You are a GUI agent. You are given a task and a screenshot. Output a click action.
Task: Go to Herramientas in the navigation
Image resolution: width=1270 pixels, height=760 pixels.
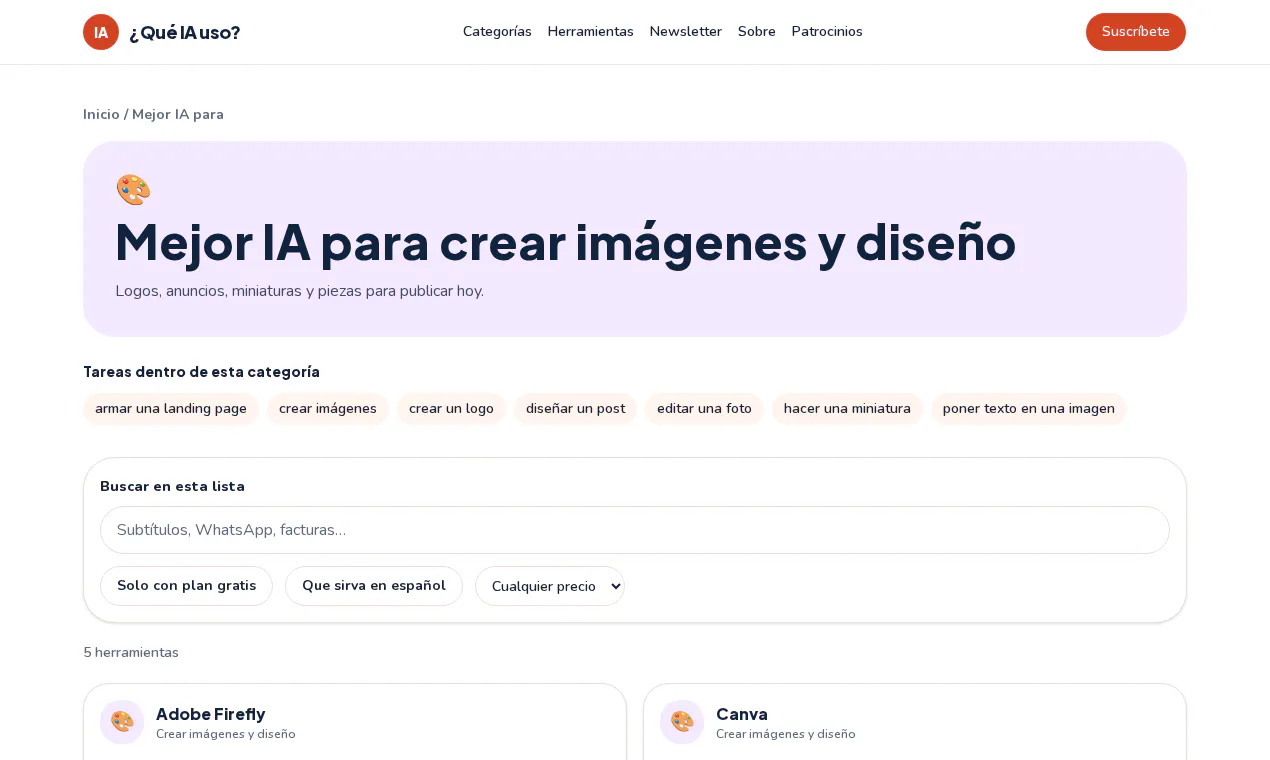click(x=591, y=31)
